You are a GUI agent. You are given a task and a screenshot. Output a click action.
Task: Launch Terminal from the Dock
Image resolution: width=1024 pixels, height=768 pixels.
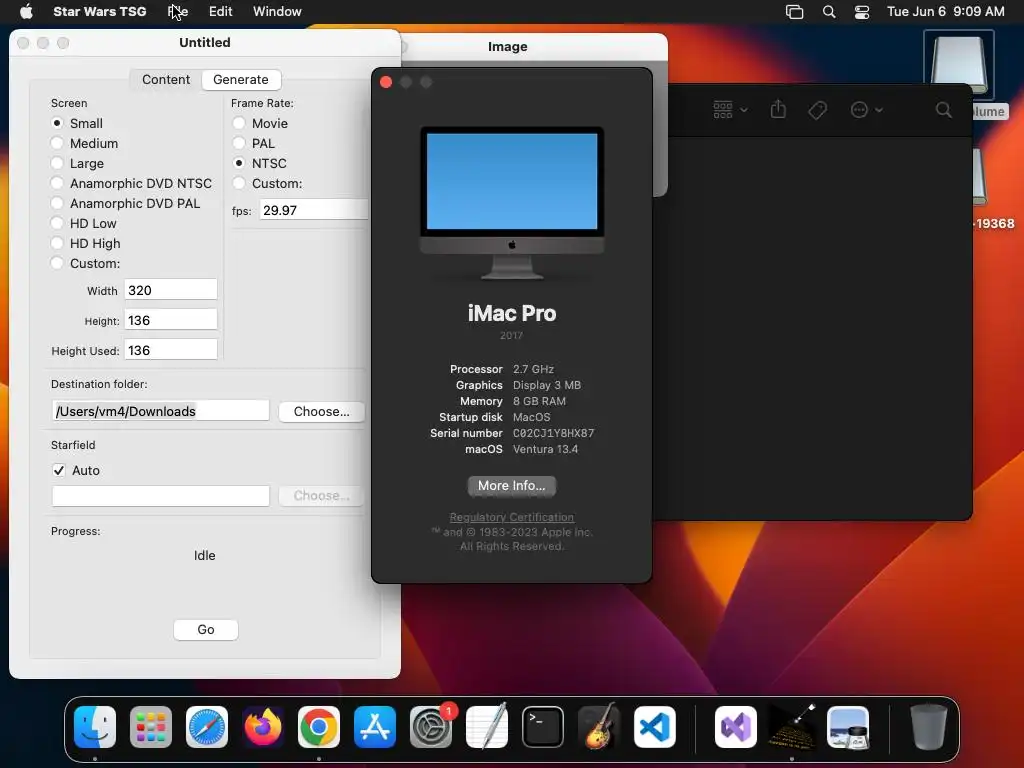tap(543, 727)
